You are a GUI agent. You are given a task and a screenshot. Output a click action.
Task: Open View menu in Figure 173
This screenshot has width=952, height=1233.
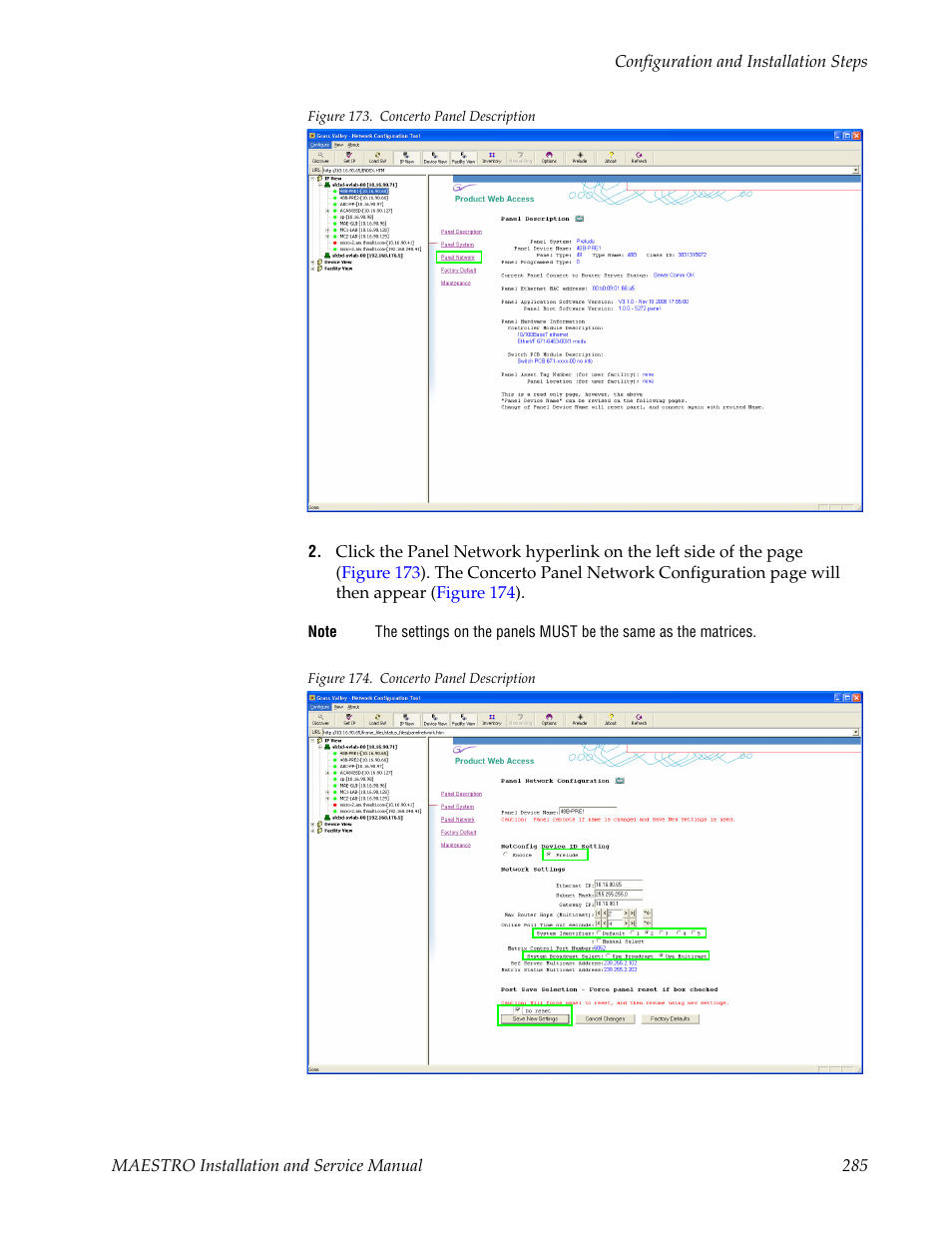(338, 144)
